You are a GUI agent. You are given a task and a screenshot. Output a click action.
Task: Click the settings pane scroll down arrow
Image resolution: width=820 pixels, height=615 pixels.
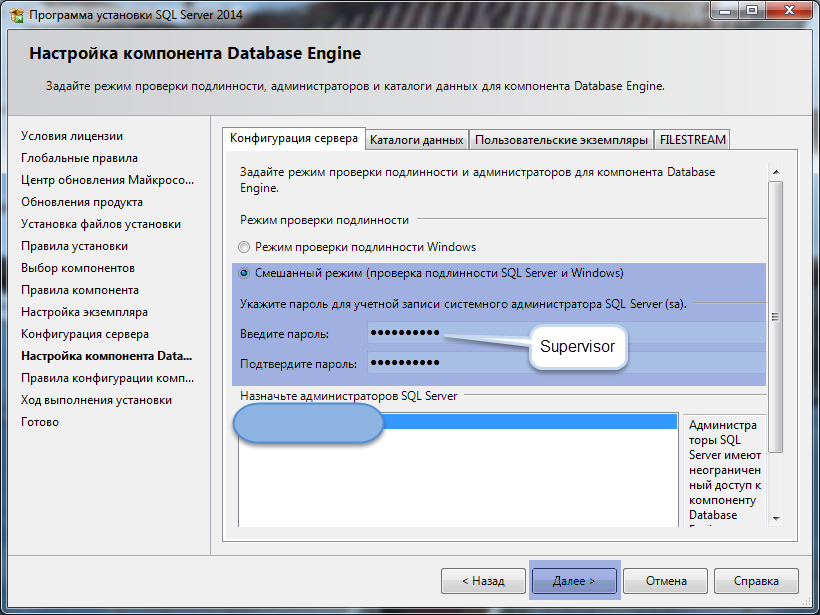coord(776,519)
